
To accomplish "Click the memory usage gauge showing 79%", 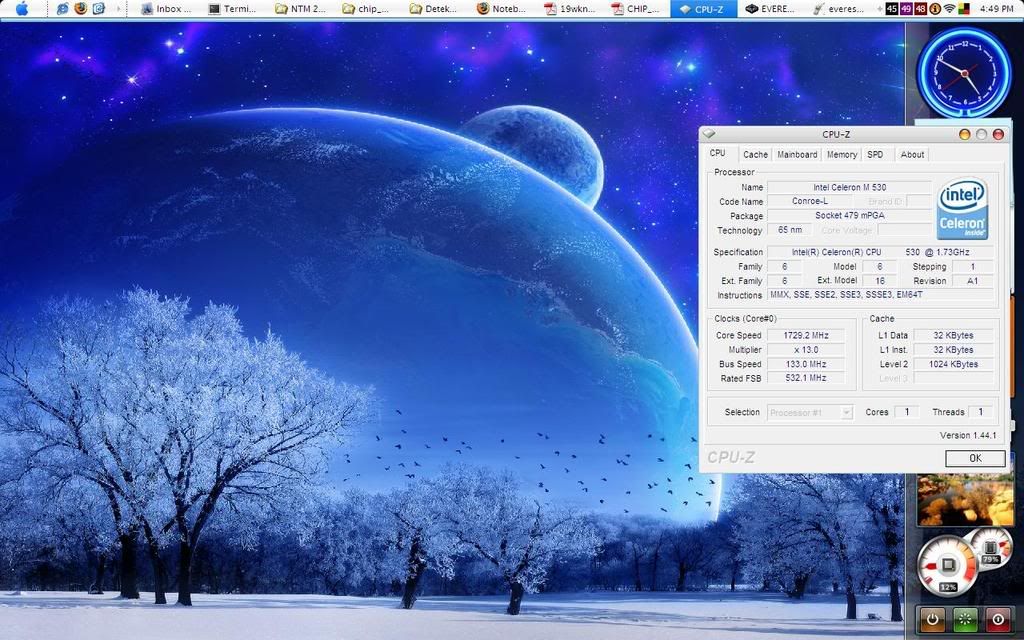I will coord(991,548).
